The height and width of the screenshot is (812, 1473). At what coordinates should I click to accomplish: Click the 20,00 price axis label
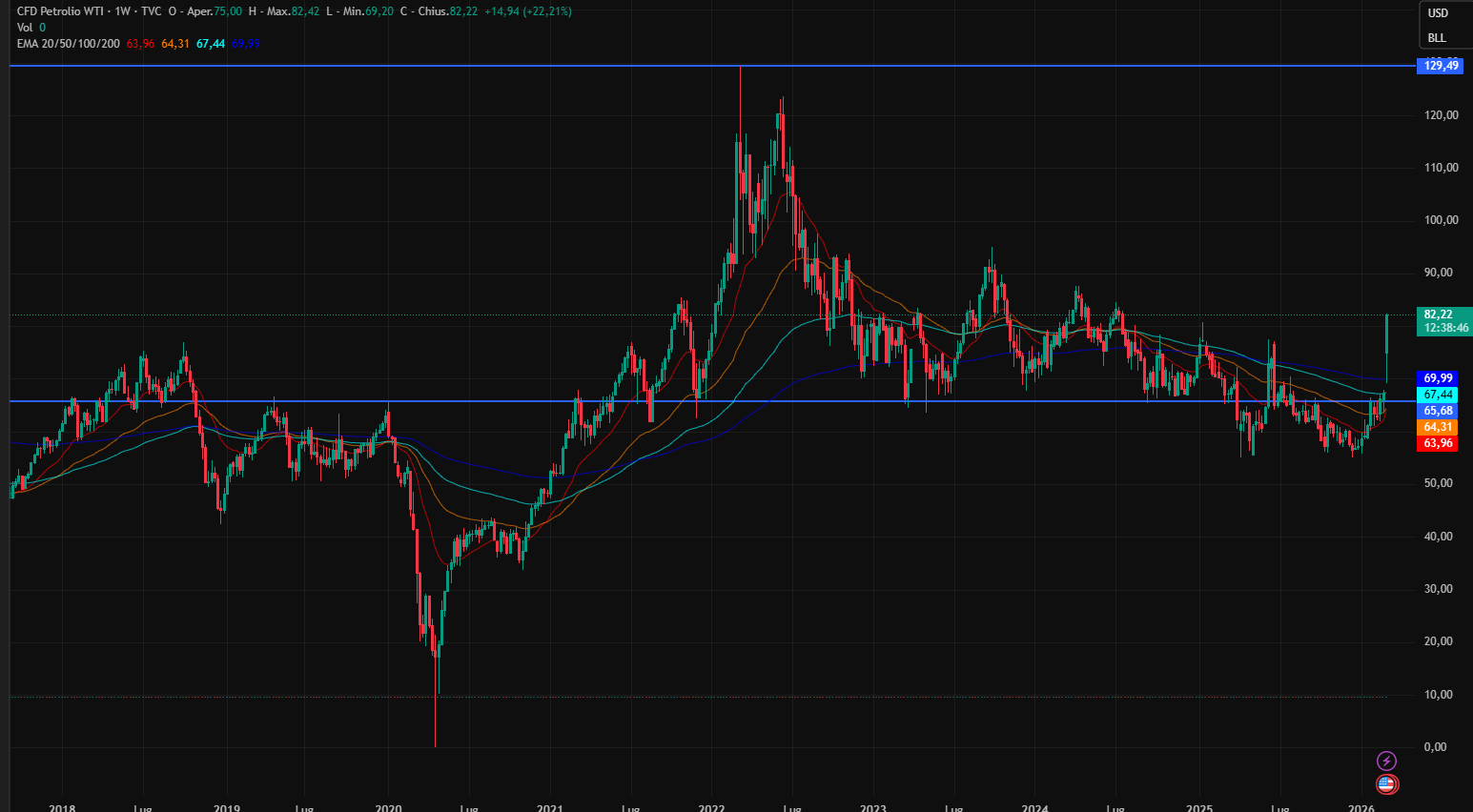click(1439, 641)
